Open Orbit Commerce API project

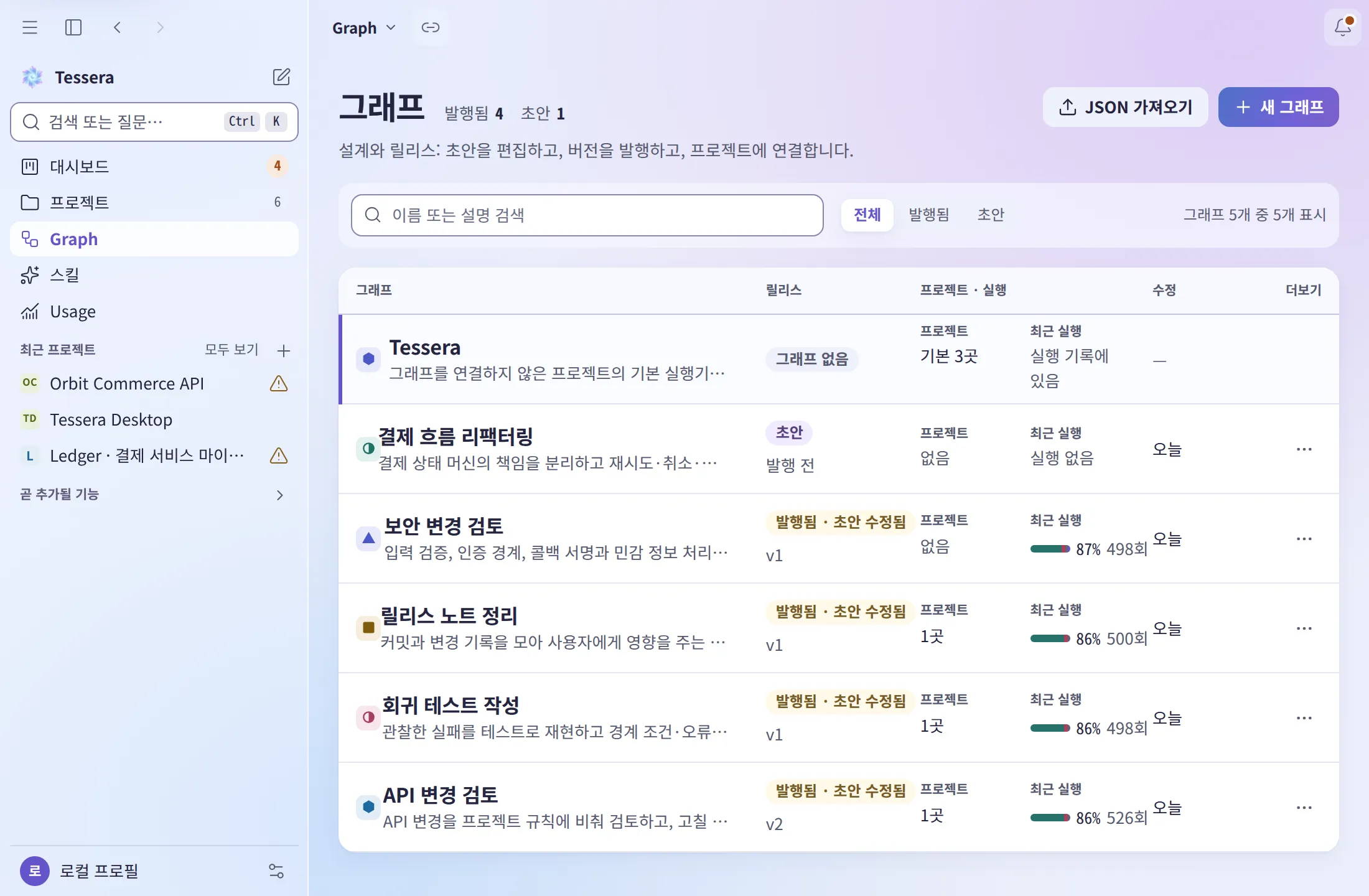click(154, 383)
